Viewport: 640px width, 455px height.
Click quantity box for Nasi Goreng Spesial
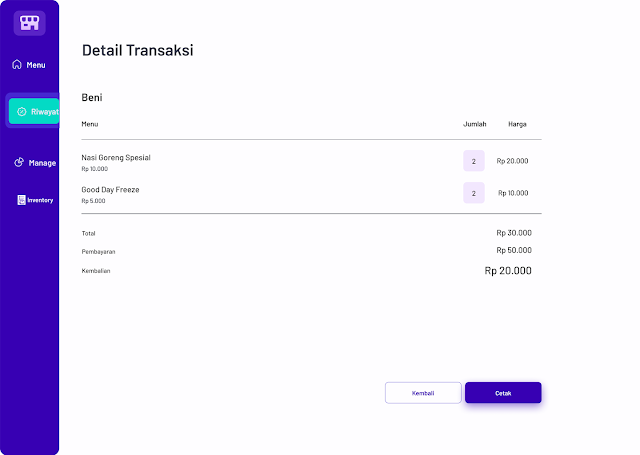(x=474, y=161)
